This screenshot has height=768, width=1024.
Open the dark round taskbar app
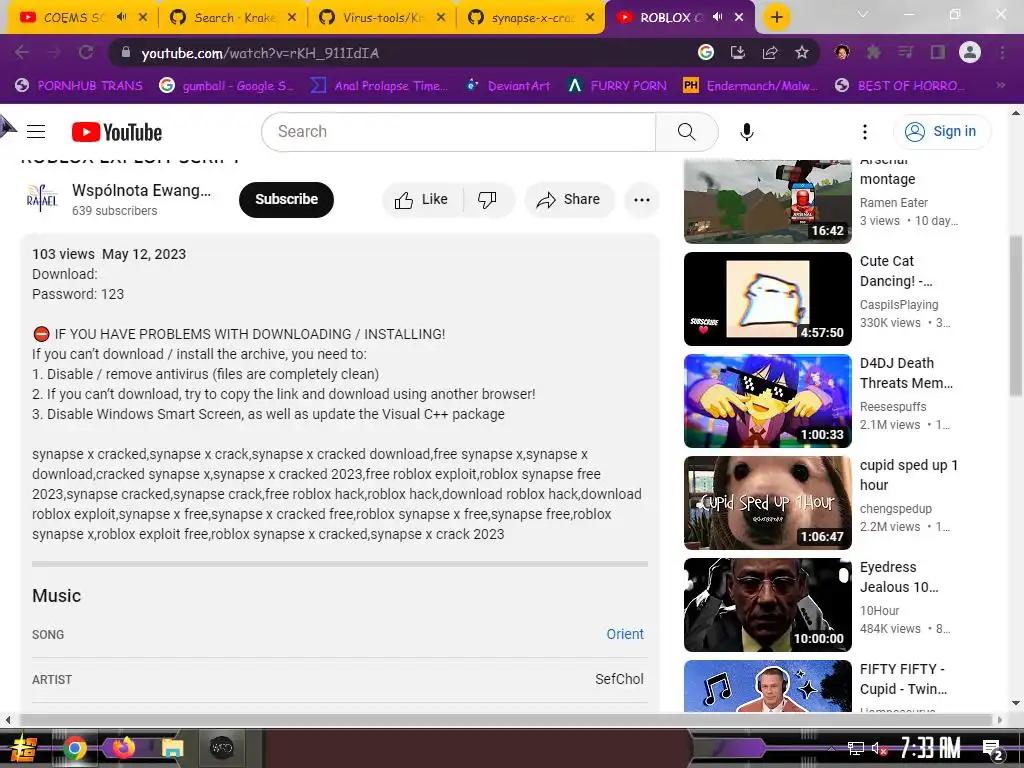[221, 748]
